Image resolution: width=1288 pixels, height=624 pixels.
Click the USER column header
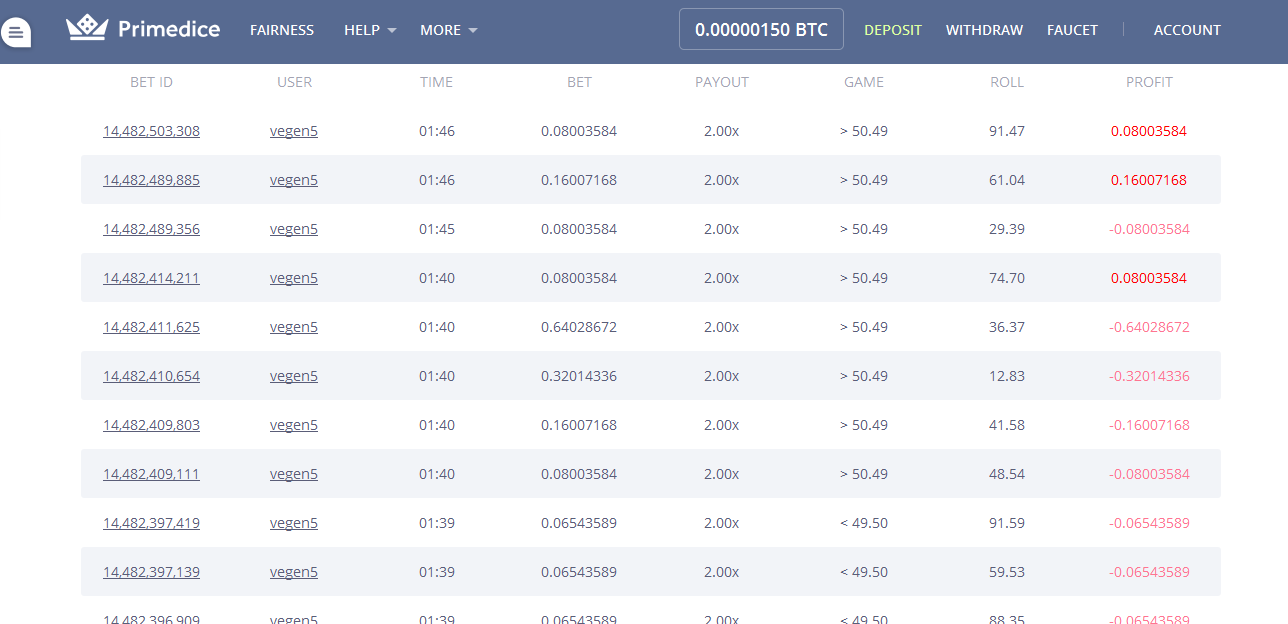294,82
